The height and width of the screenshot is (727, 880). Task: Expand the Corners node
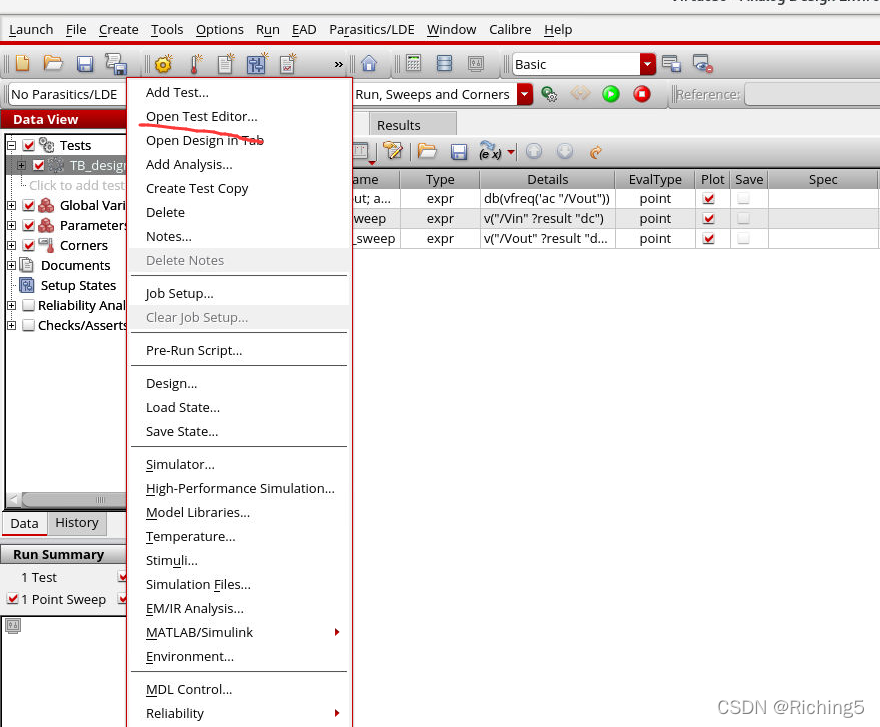11,245
